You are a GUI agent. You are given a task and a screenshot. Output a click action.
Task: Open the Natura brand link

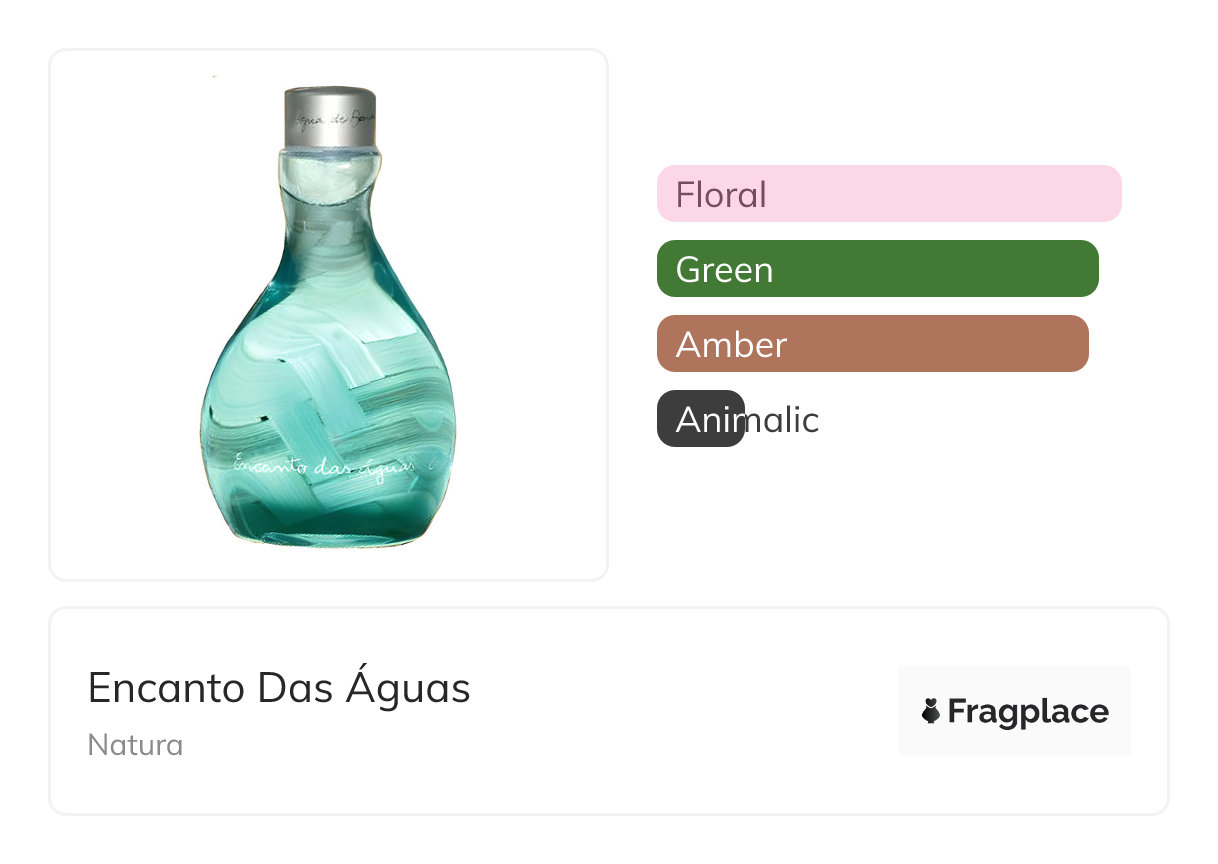pos(135,745)
